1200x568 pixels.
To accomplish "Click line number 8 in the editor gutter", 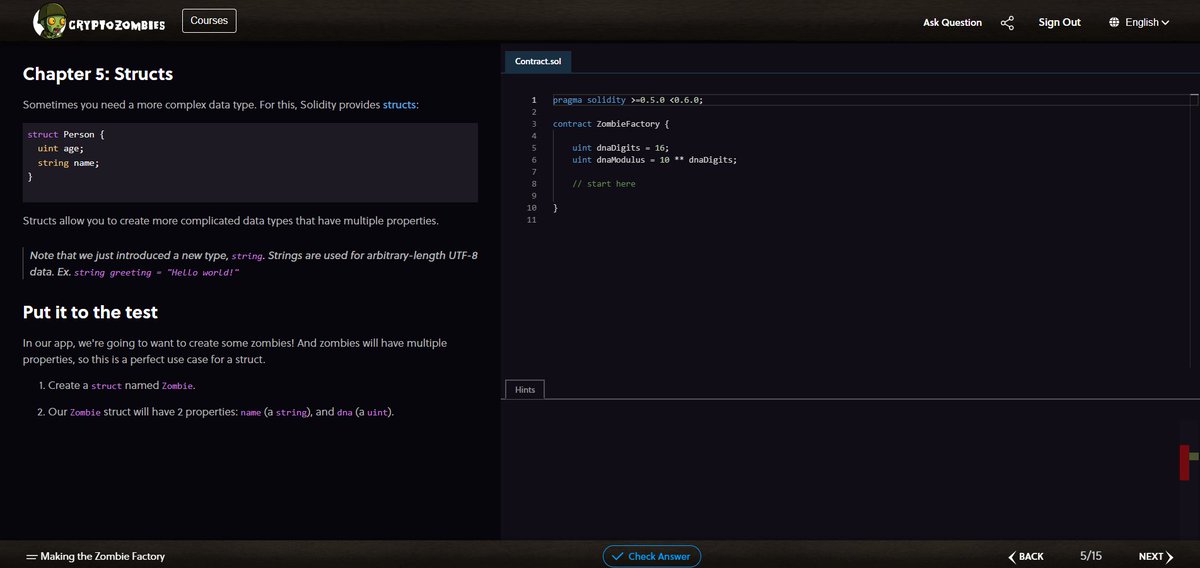I will click(535, 184).
